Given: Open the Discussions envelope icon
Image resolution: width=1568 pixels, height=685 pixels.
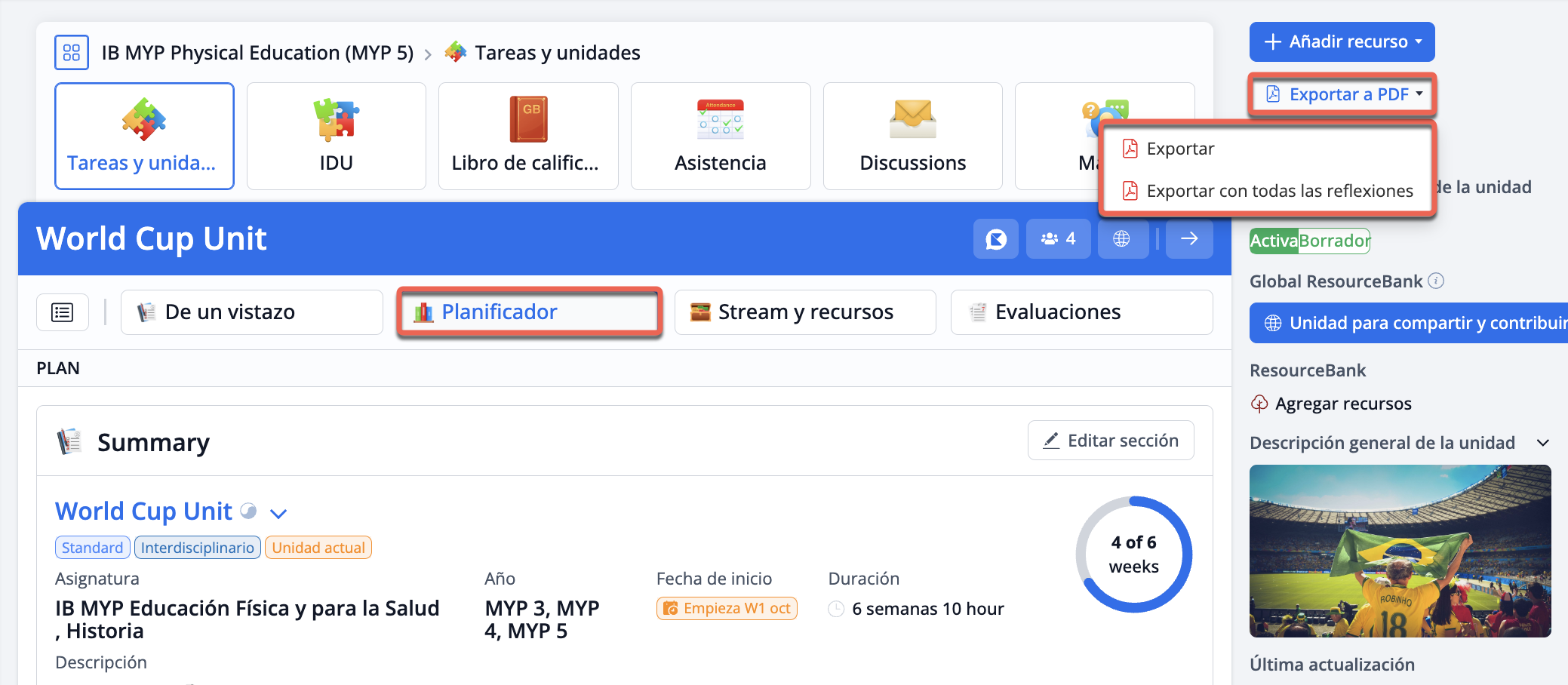Looking at the screenshot, I should pyautogui.click(x=912, y=119).
